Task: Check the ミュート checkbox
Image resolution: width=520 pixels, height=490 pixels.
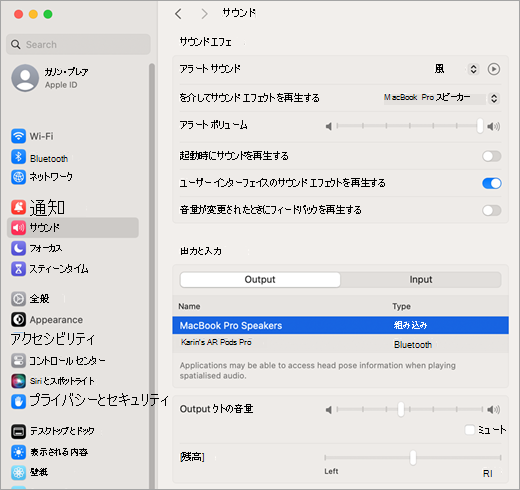Action: tap(470, 430)
